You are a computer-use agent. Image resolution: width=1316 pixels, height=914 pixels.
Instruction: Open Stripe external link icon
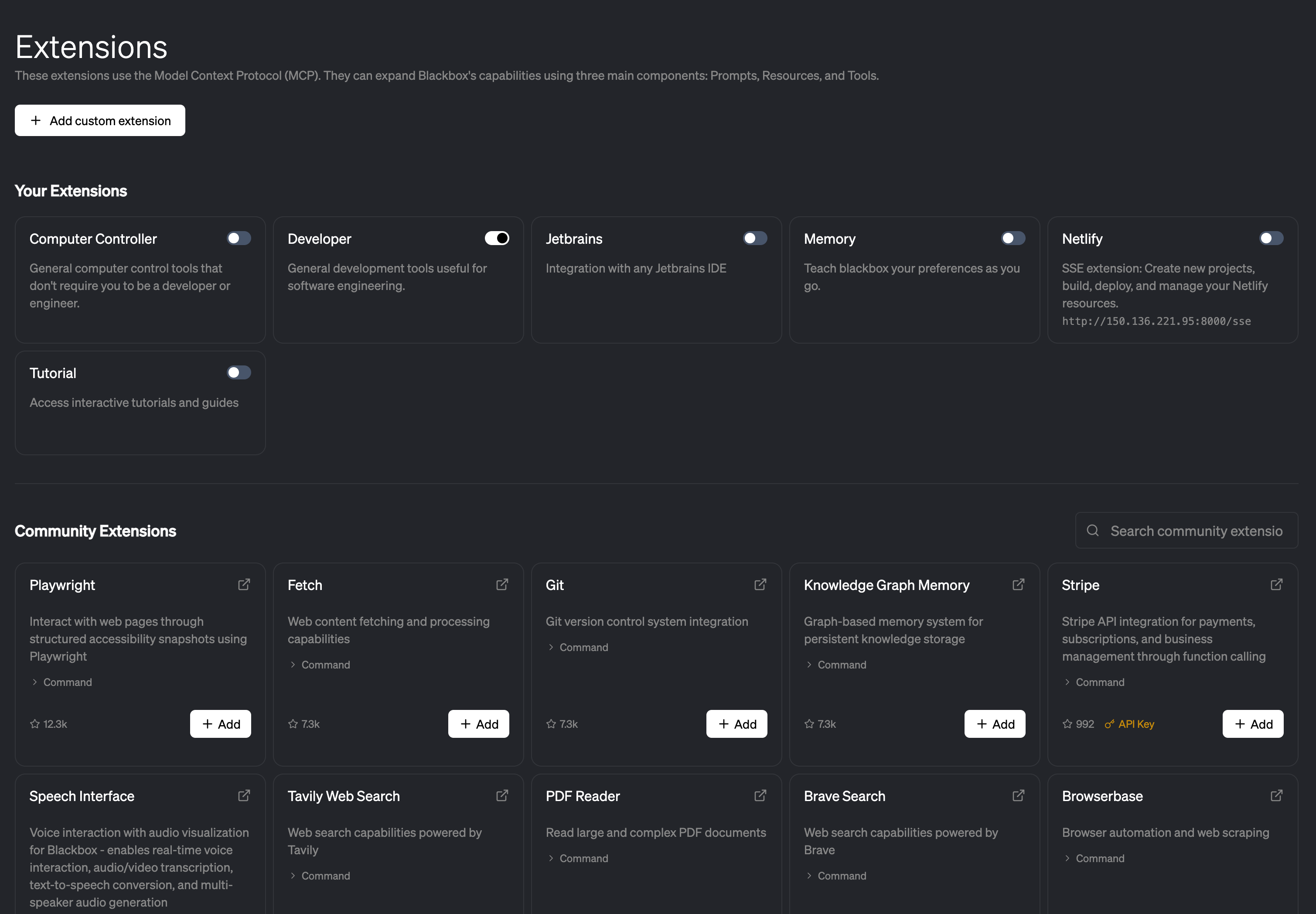coord(1276,584)
